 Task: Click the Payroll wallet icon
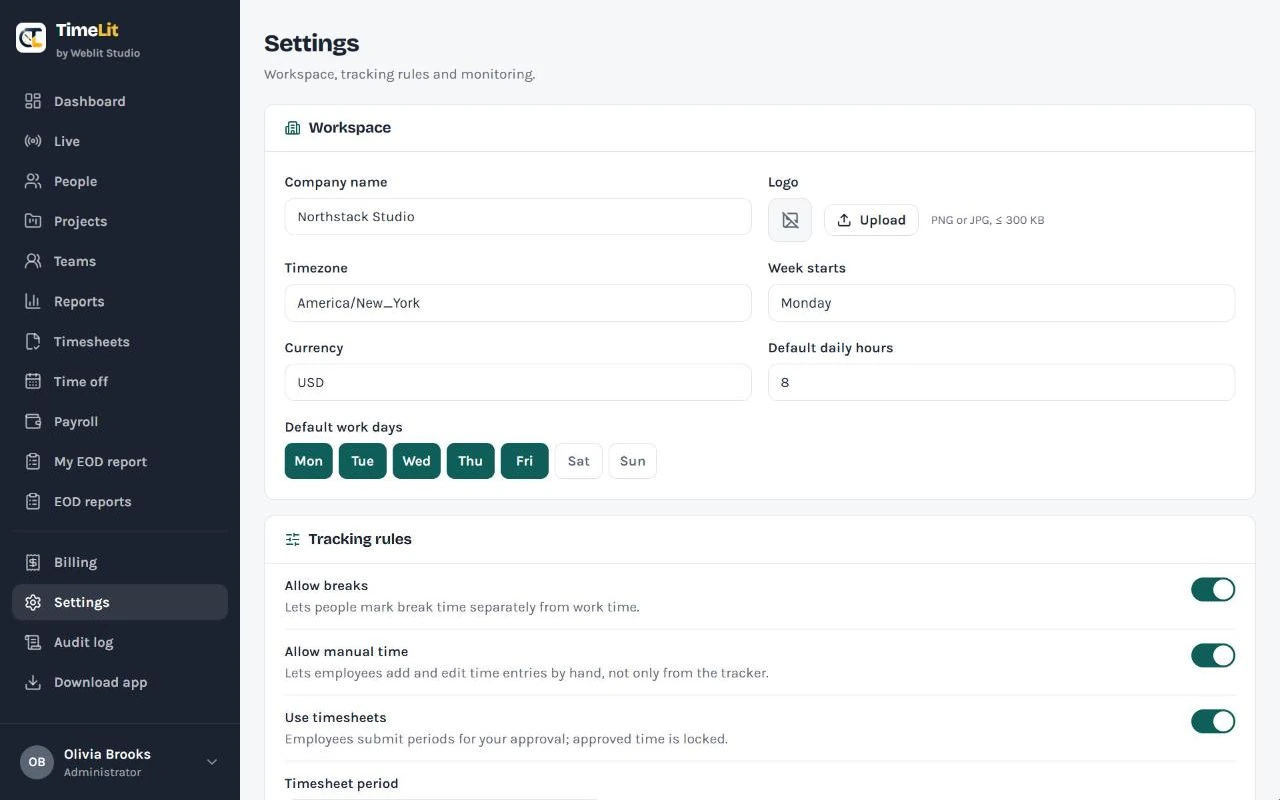pos(33,421)
